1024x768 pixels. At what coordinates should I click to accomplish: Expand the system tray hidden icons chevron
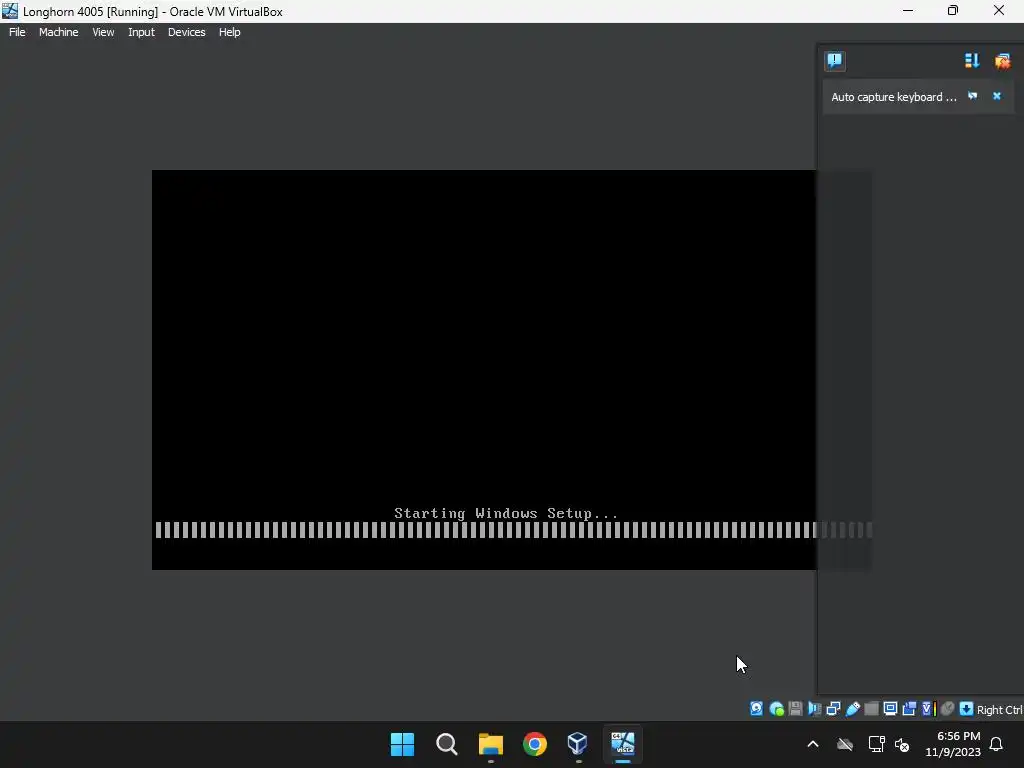[813, 744]
